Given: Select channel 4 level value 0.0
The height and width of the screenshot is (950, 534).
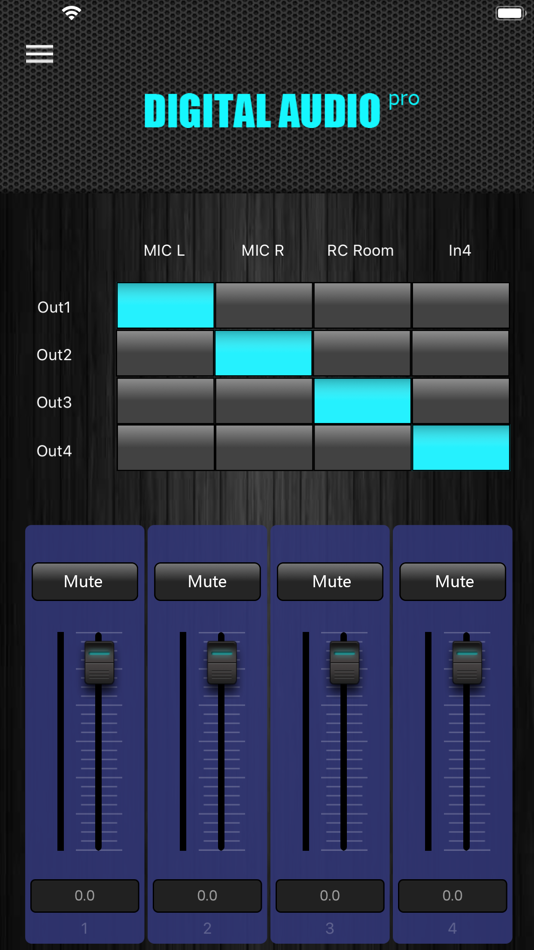Looking at the screenshot, I should click(x=453, y=896).
